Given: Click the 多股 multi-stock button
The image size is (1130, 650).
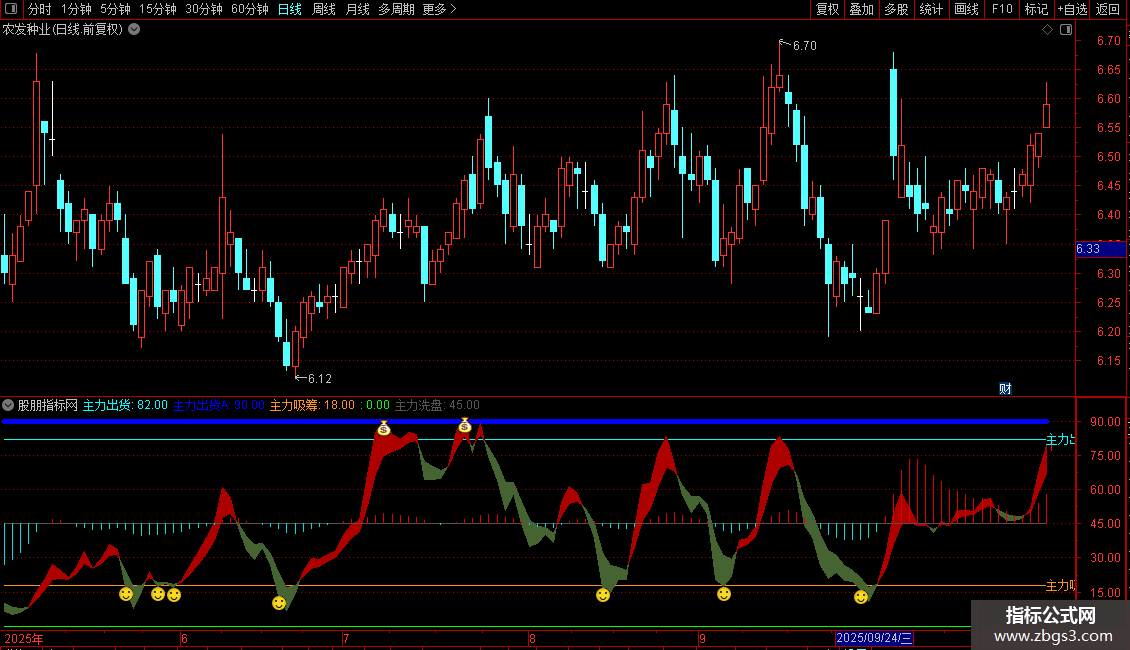Looking at the screenshot, I should tap(897, 9).
